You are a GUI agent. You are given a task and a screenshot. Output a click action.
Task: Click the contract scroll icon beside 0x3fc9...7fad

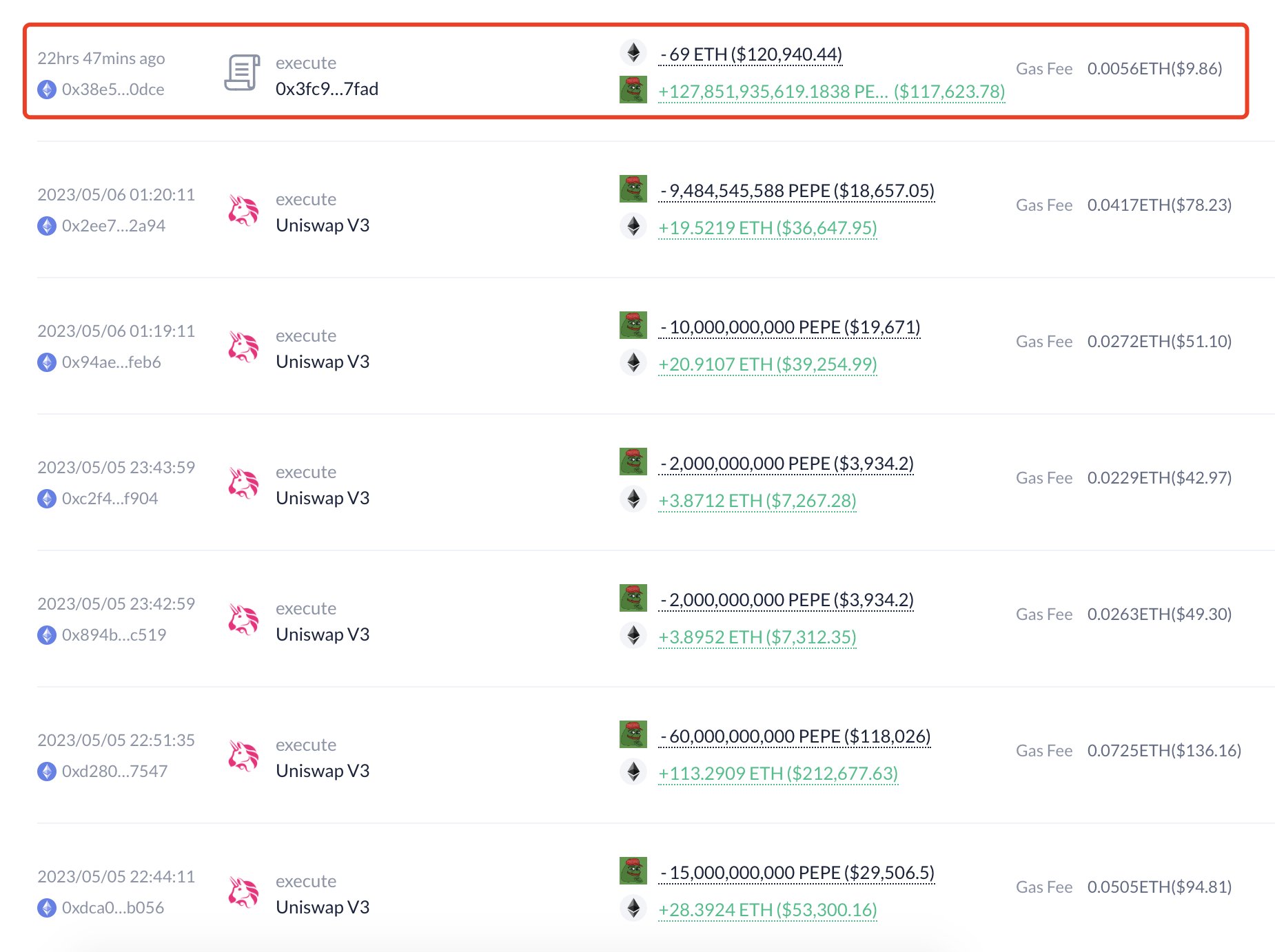tap(242, 72)
